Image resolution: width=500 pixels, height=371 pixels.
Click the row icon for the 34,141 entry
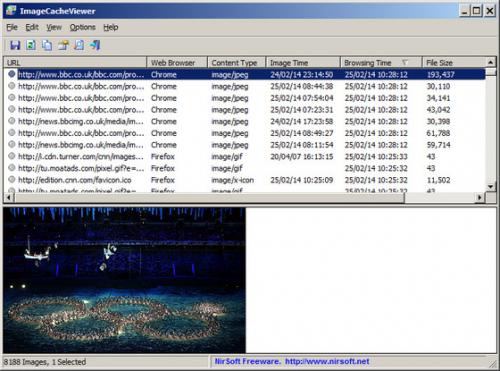(x=12, y=97)
